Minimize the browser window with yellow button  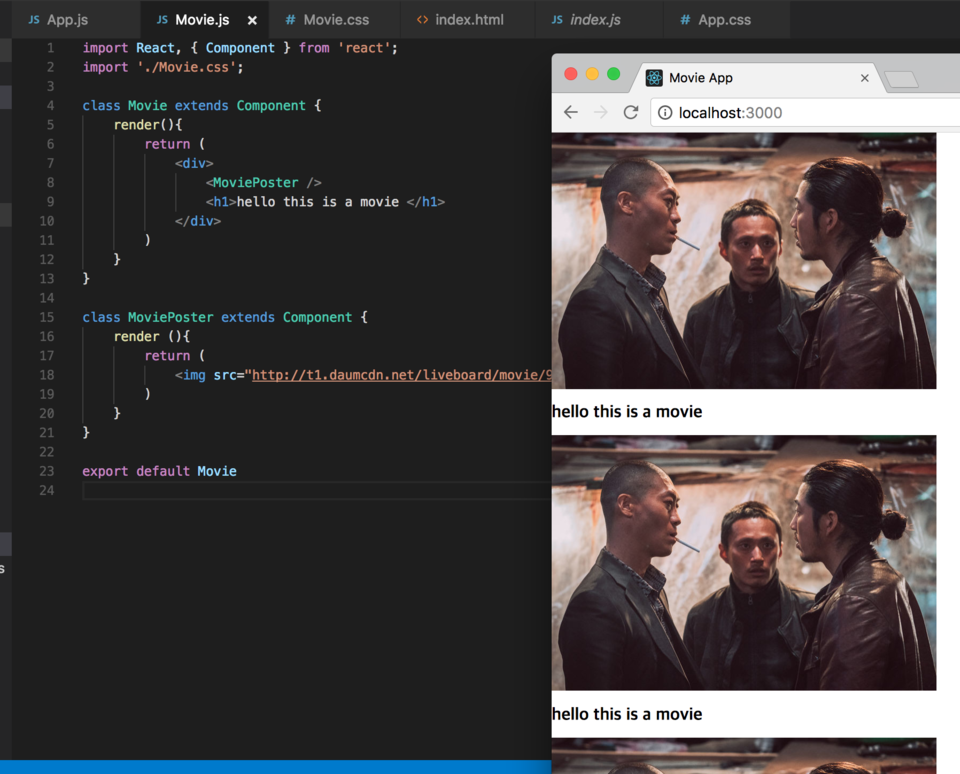(x=592, y=74)
